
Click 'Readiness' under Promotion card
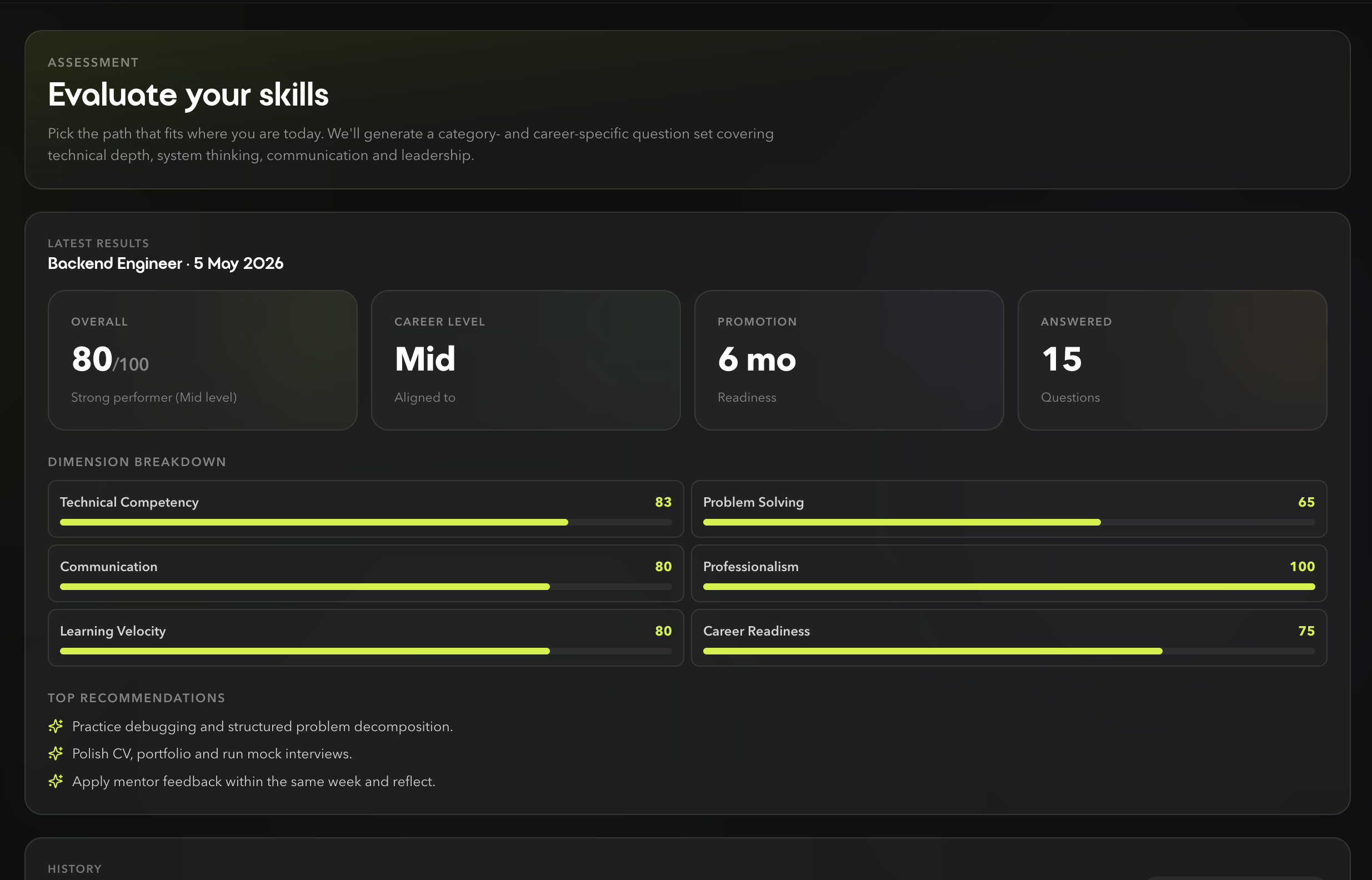(747, 398)
